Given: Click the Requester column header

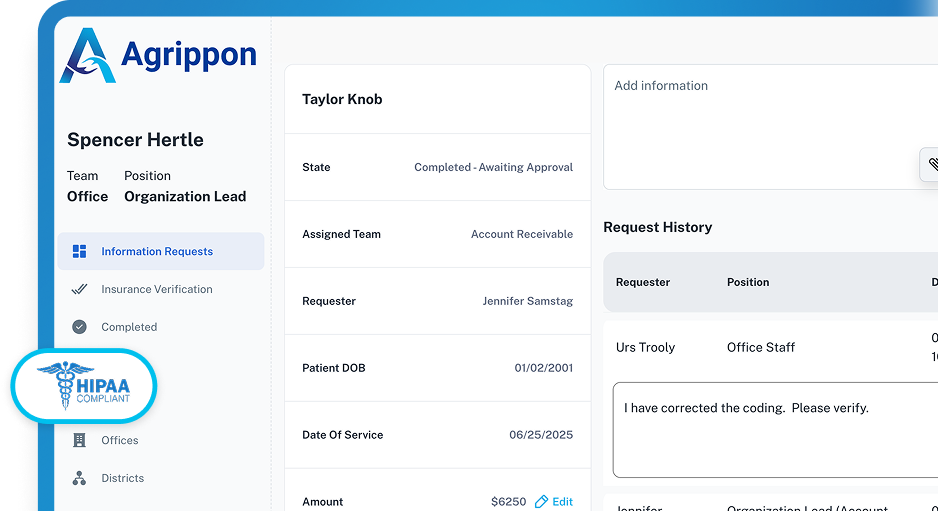Looking at the screenshot, I should pos(643,282).
